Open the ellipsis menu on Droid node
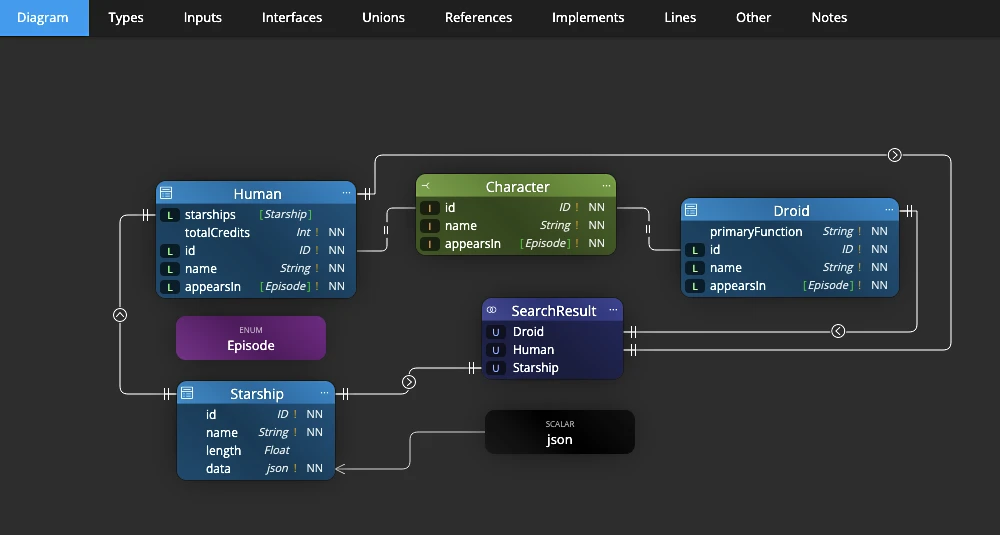1000x535 pixels. click(x=889, y=210)
